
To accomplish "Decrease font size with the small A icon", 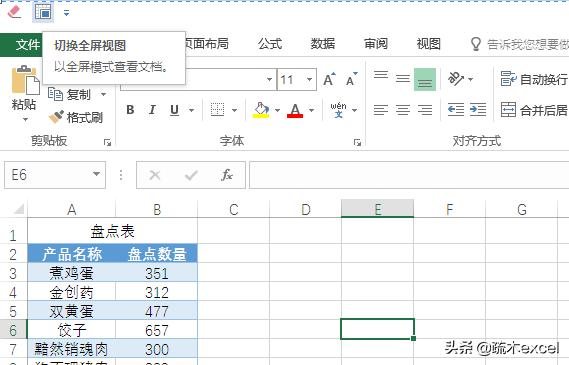I will click(x=351, y=79).
